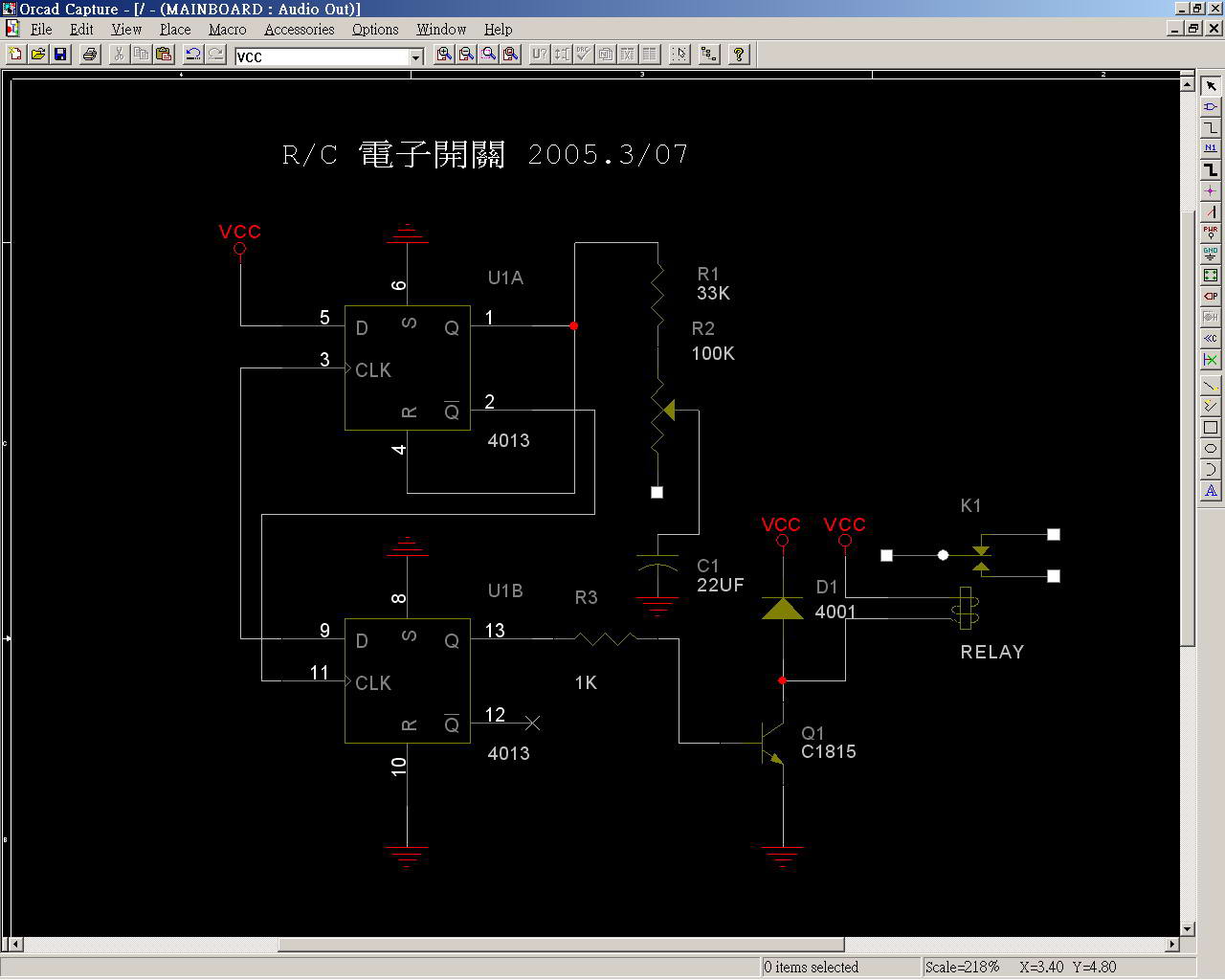
Task: Create netlist with toolbar icon
Action: [x=606, y=55]
